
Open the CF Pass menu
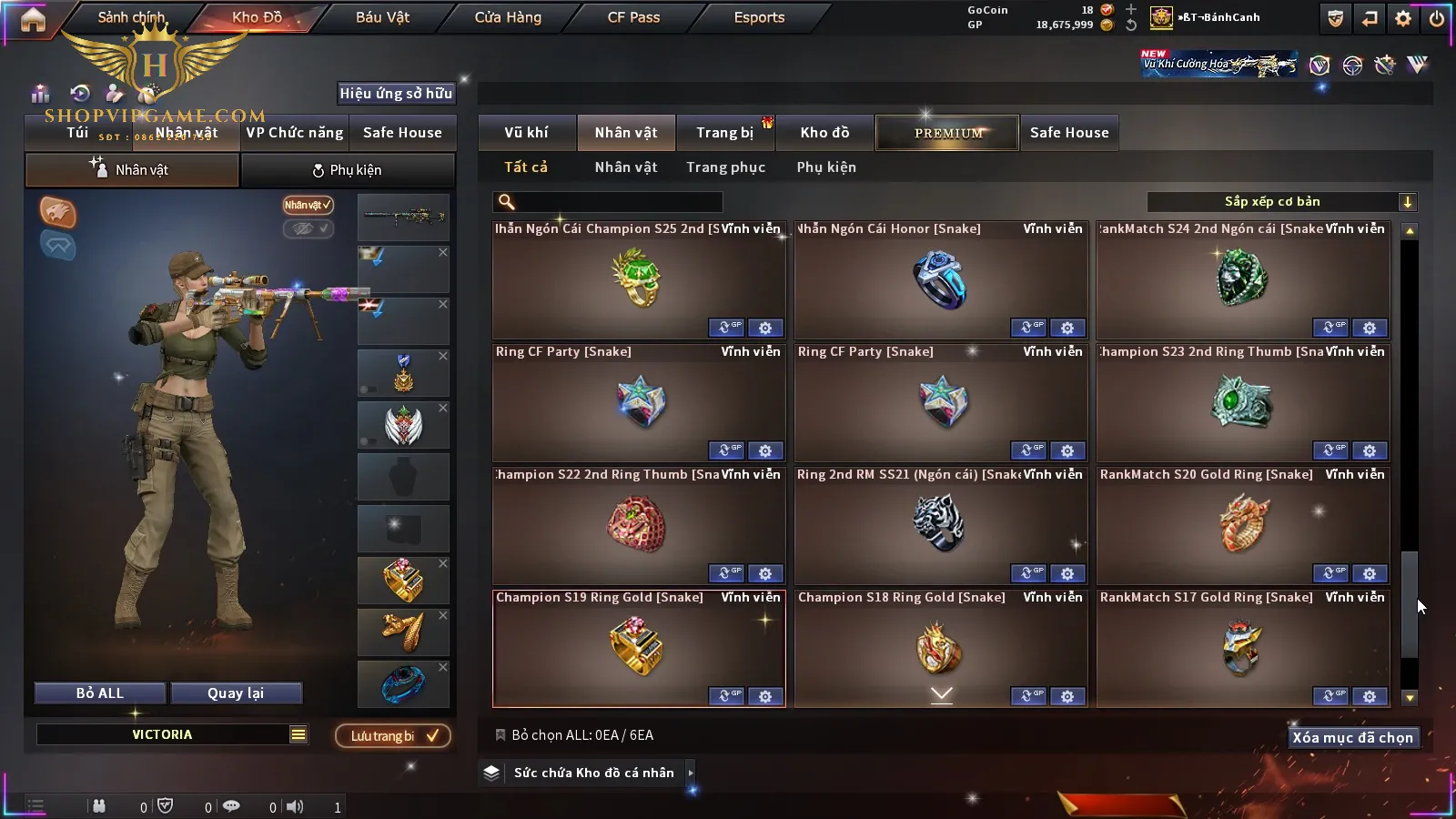(x=633, y=17)
